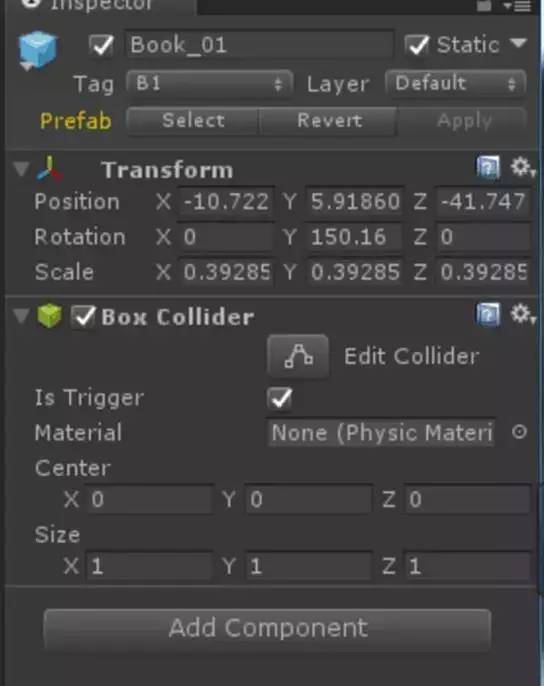This screenshot has width=544, height=686.
Task: Click the Position X field -10.722
Action: click(x=226, y=202)
